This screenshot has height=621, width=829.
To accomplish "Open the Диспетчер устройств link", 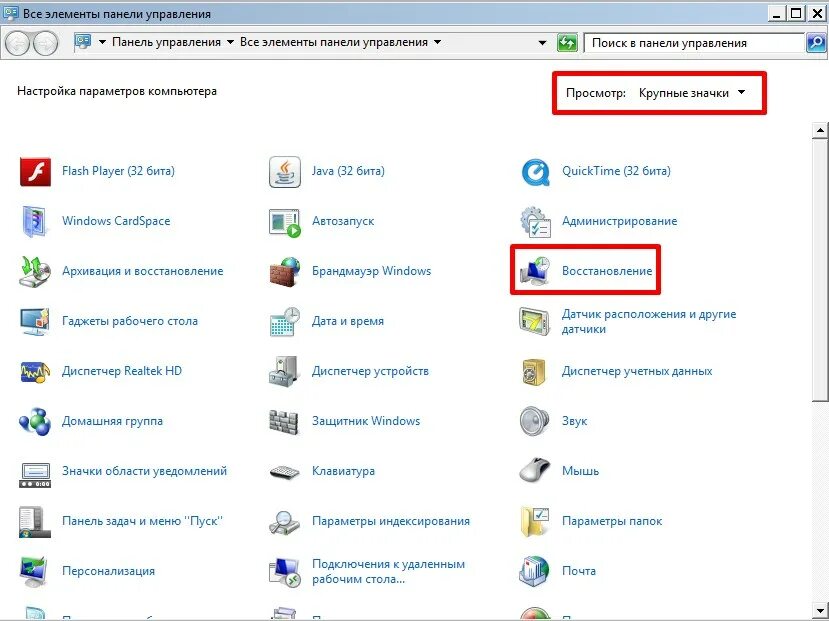I will (370, 371).
